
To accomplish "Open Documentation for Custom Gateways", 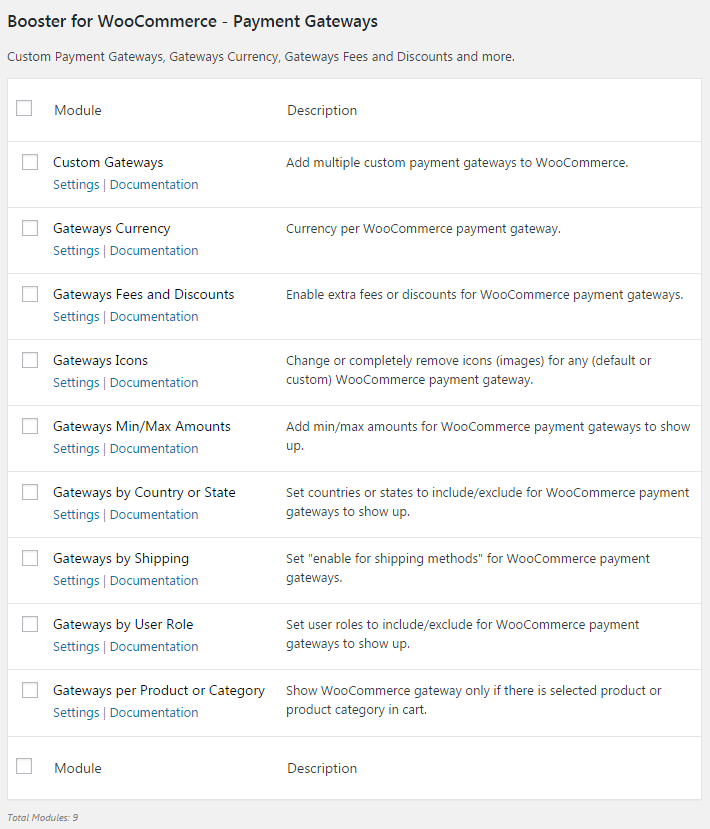I will coord(154,185).
